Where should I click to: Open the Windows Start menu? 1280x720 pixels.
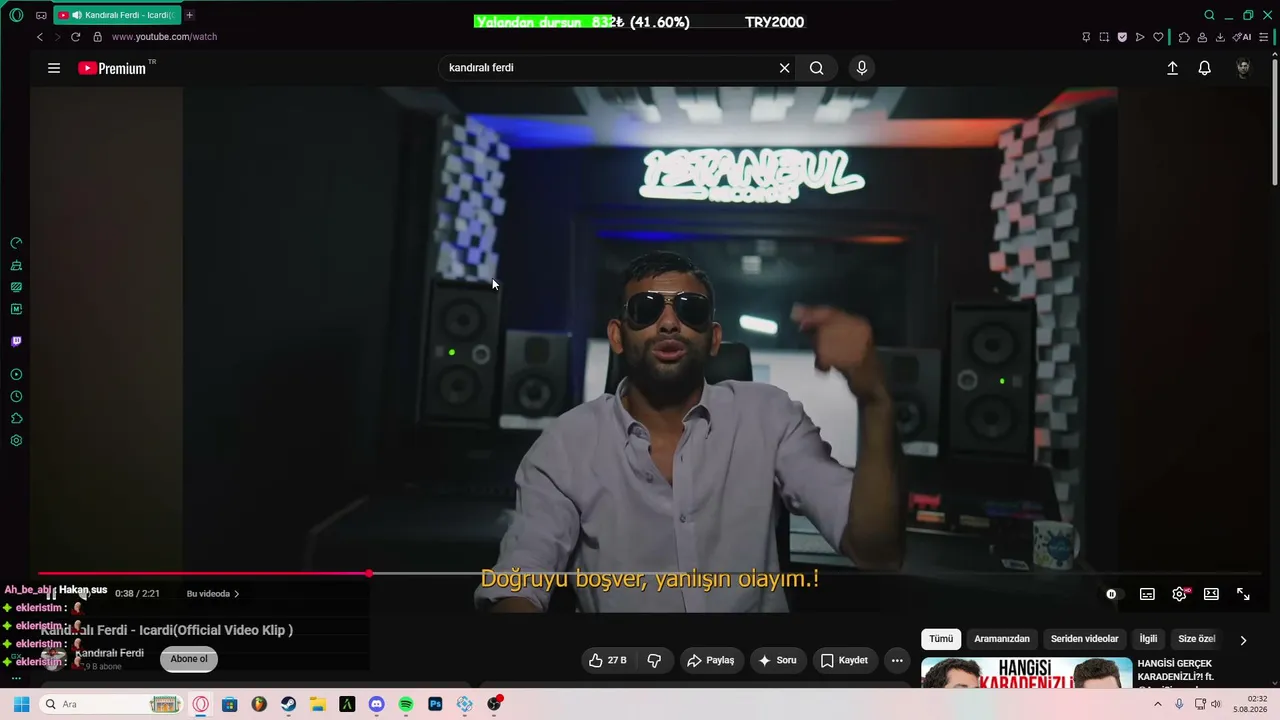point(21,704)
